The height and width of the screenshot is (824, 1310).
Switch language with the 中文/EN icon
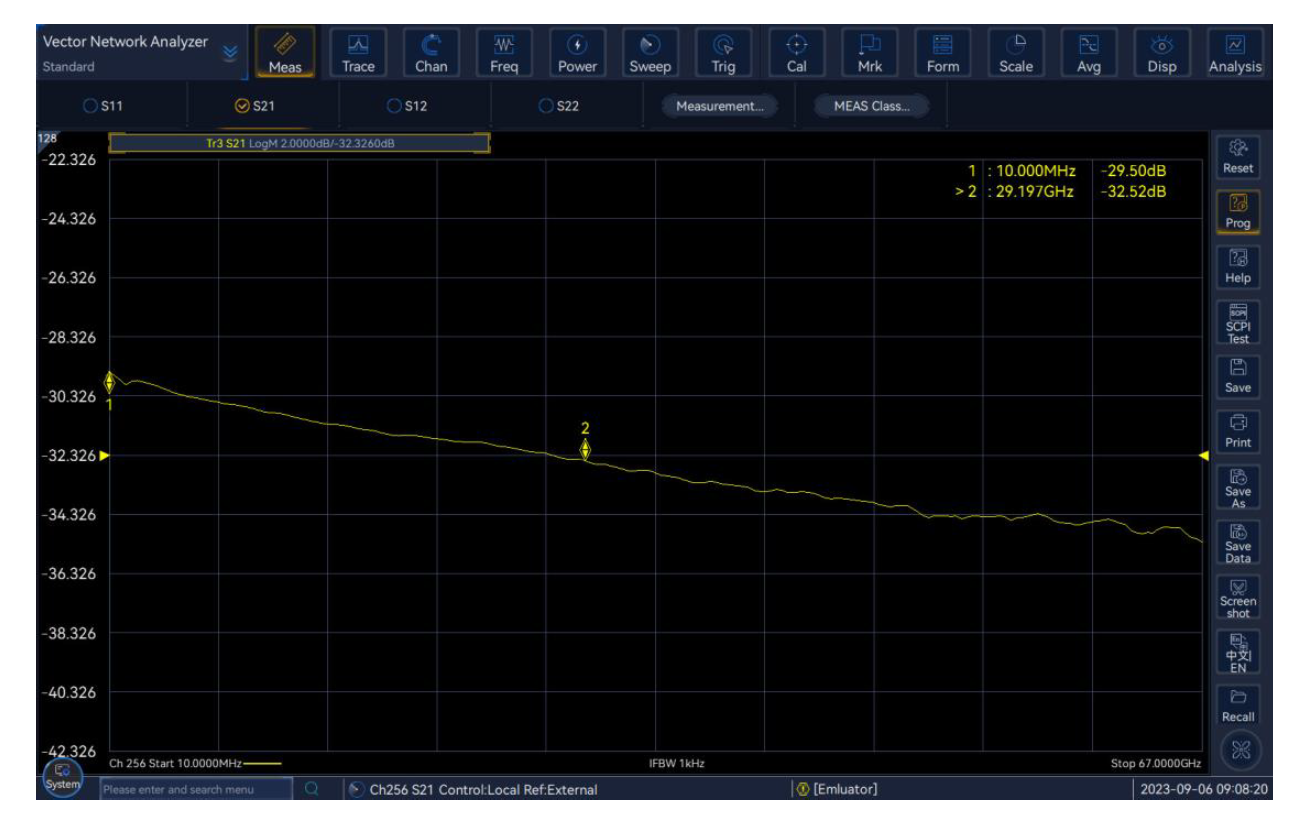click(x=1238, y=652)
